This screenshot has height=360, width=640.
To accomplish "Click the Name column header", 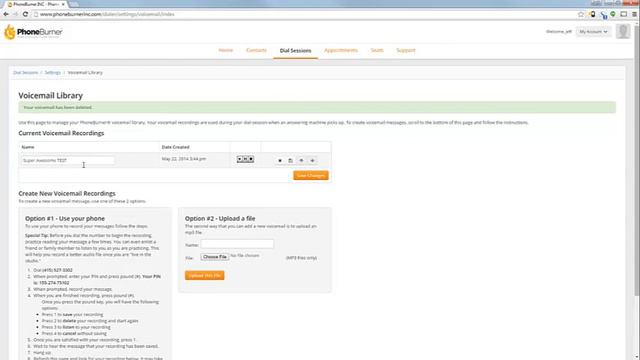I will [28, 147].
